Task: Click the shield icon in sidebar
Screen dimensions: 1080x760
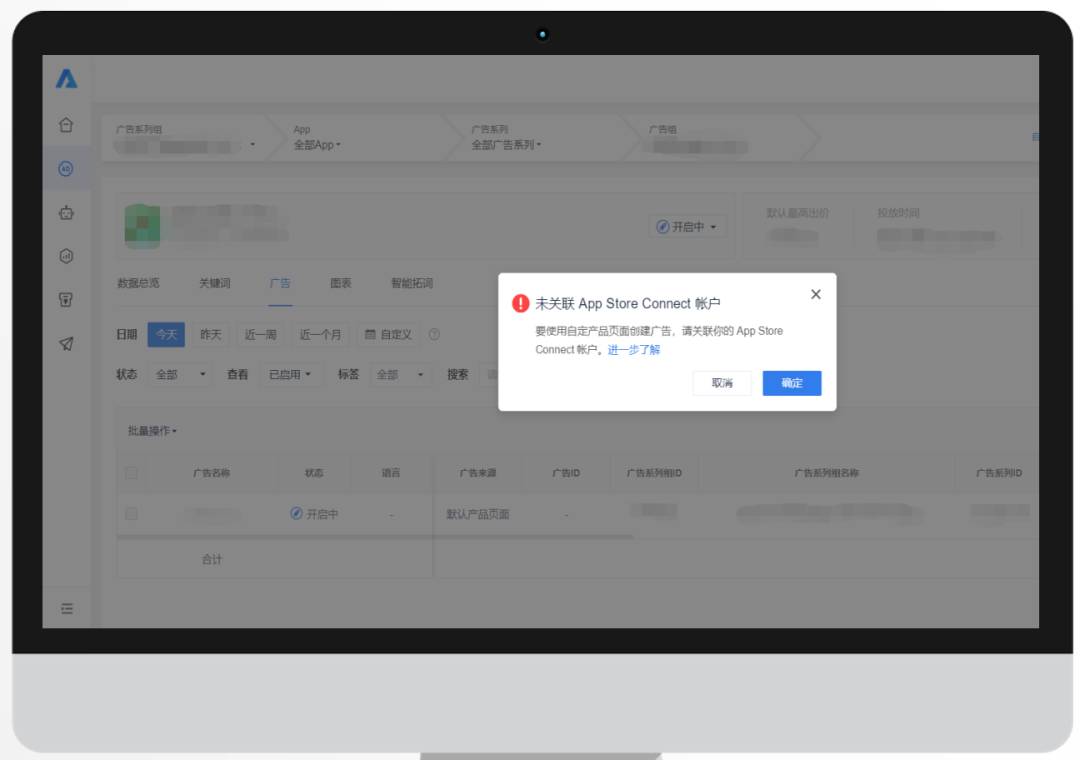Action: [66, 300]
